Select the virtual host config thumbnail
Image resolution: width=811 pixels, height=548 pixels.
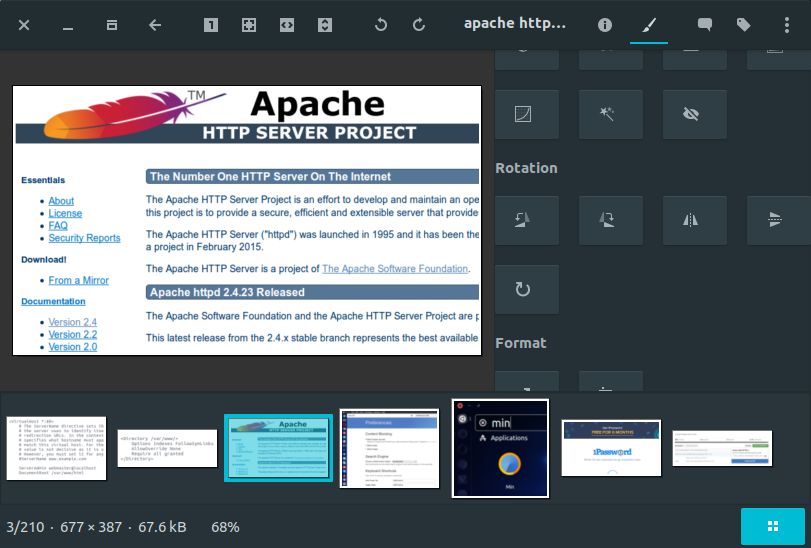click(56, 448)
